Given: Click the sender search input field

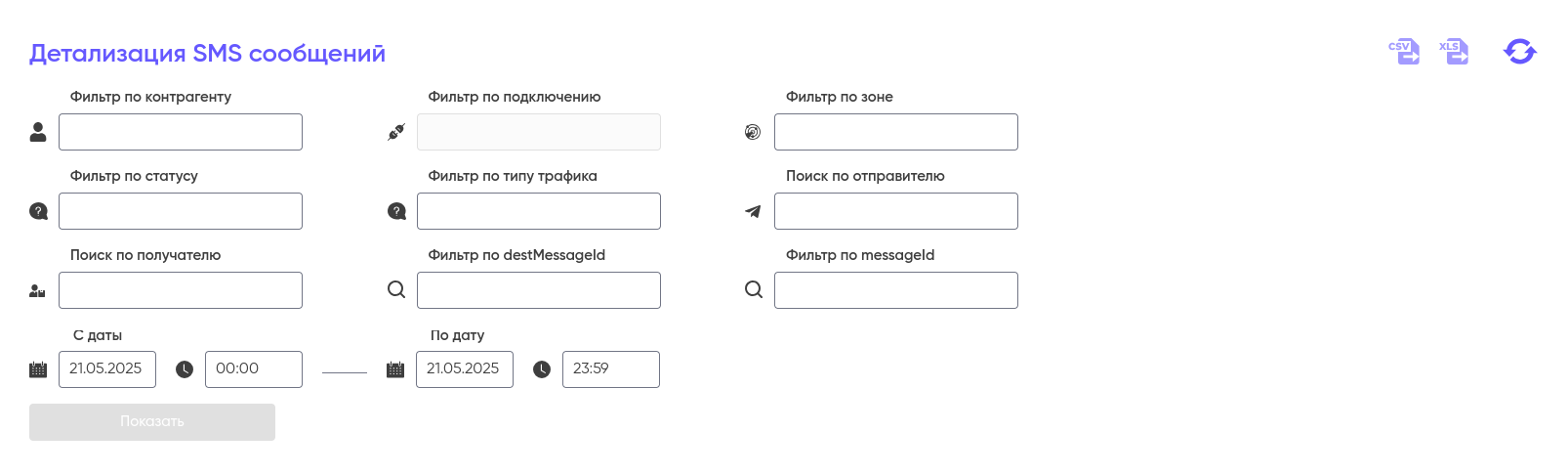Looking at the screenshot, I should 896,211.
